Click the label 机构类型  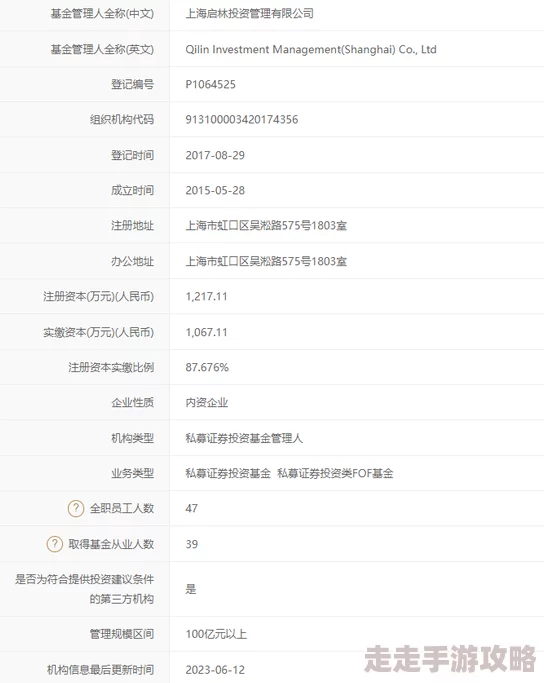pyautogui.click(x=132, y=438)
